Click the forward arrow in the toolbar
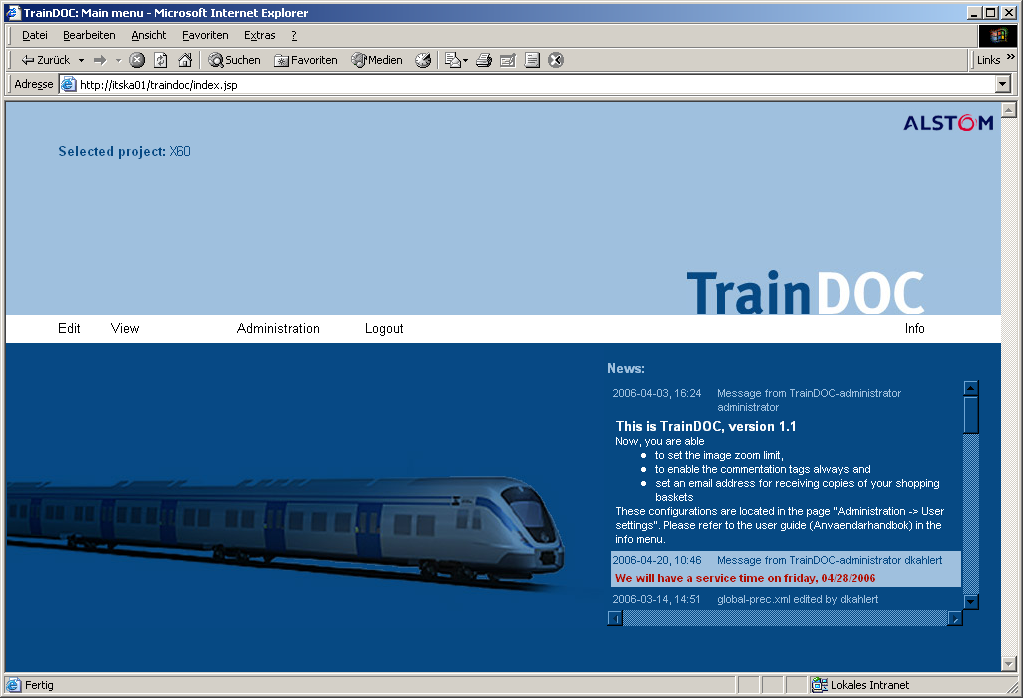1023x698 pixels. pos(100,60)
